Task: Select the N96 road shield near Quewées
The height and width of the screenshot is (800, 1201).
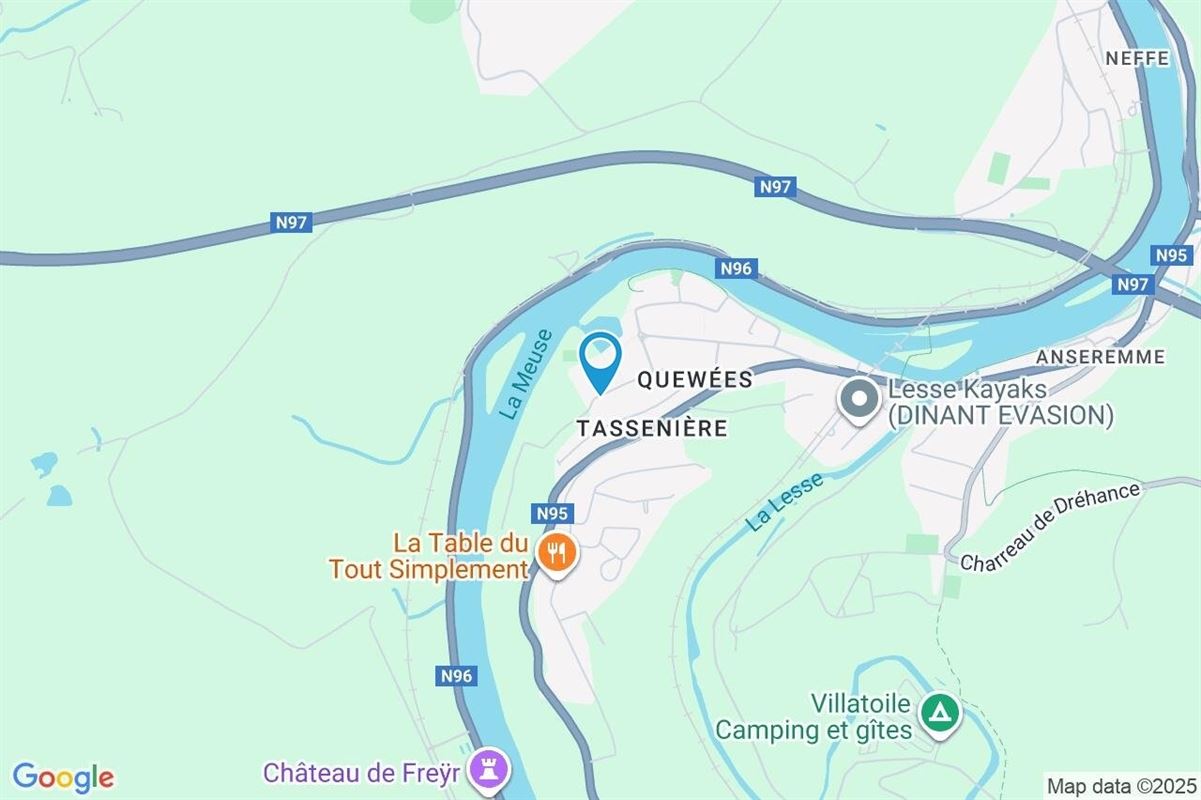Action: (736, 268)
